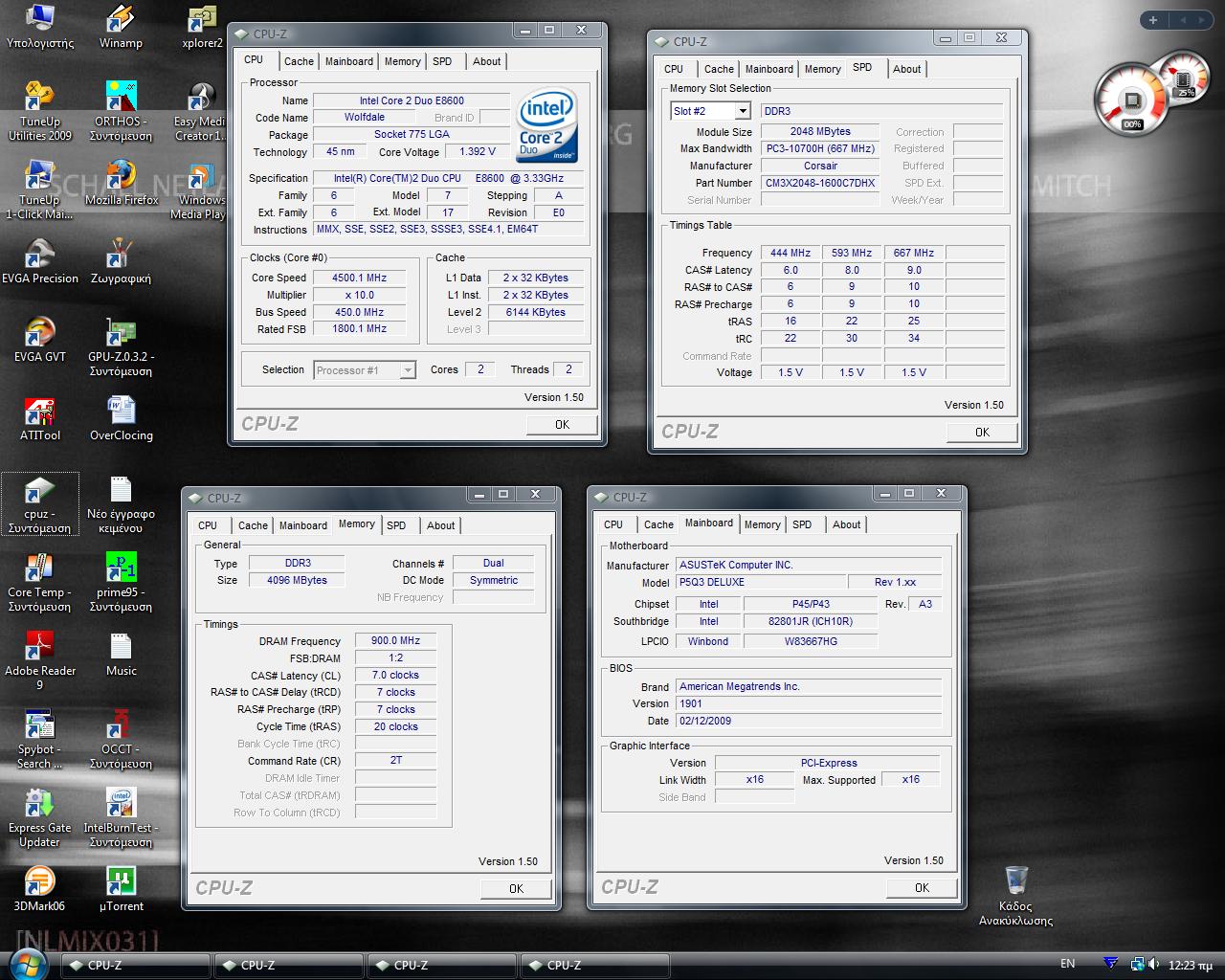1225x980 pixels.
Task: Click the Core Speed 4500.1 MHz field
Action: tap(361, 278)
